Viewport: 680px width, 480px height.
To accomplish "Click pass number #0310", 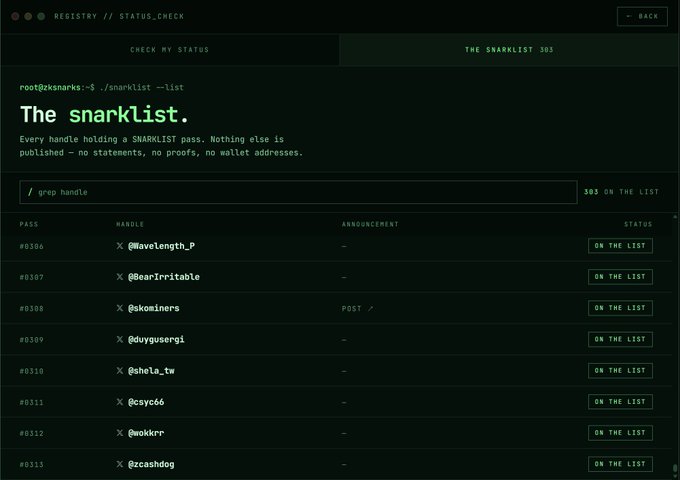I will 32,371.
